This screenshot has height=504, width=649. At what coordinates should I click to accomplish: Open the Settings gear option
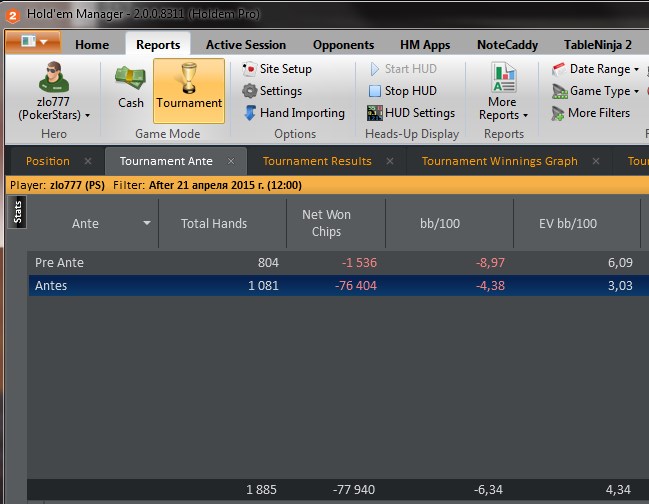[272, 91]
